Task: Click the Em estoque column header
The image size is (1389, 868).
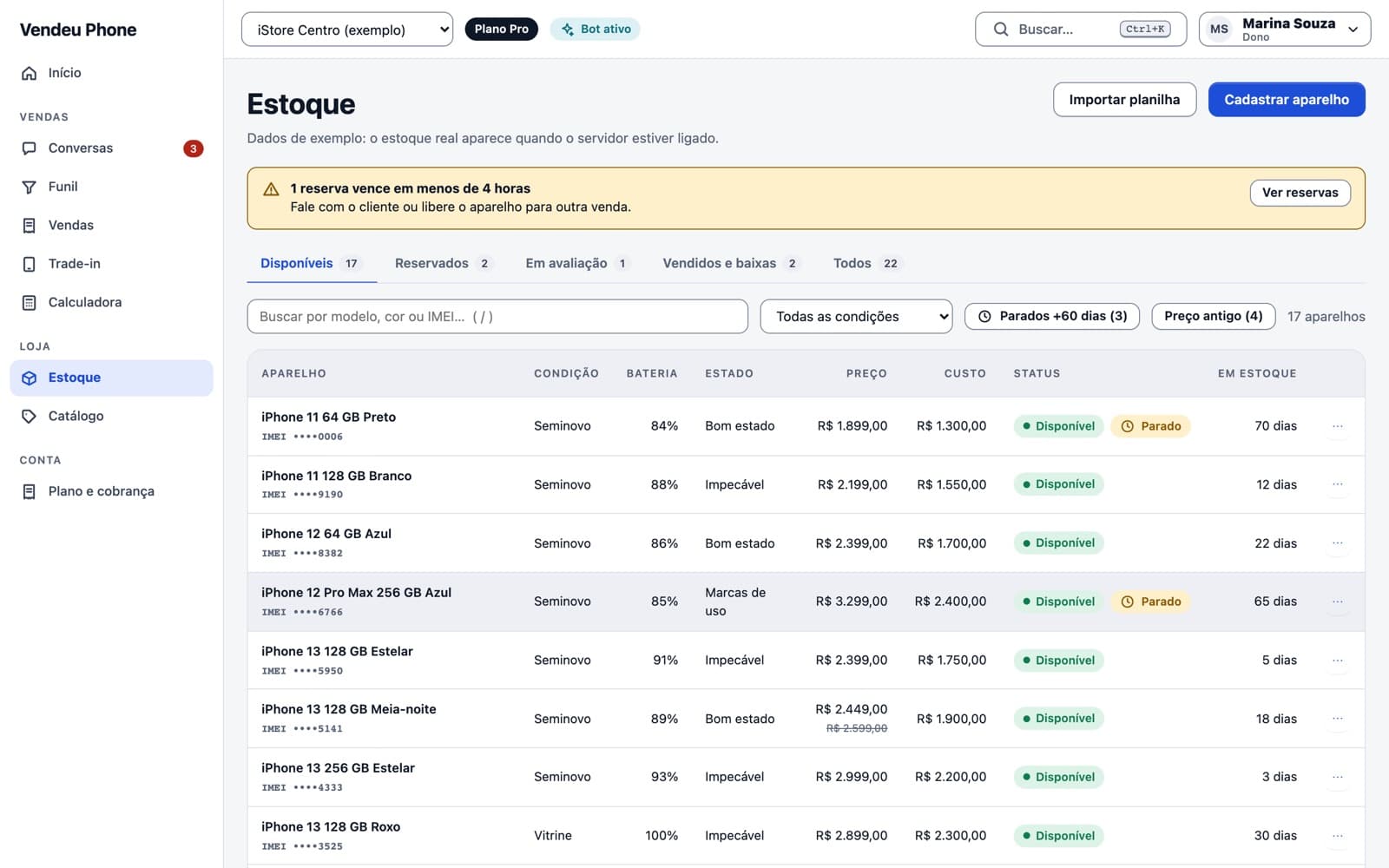Action: 1257,373
